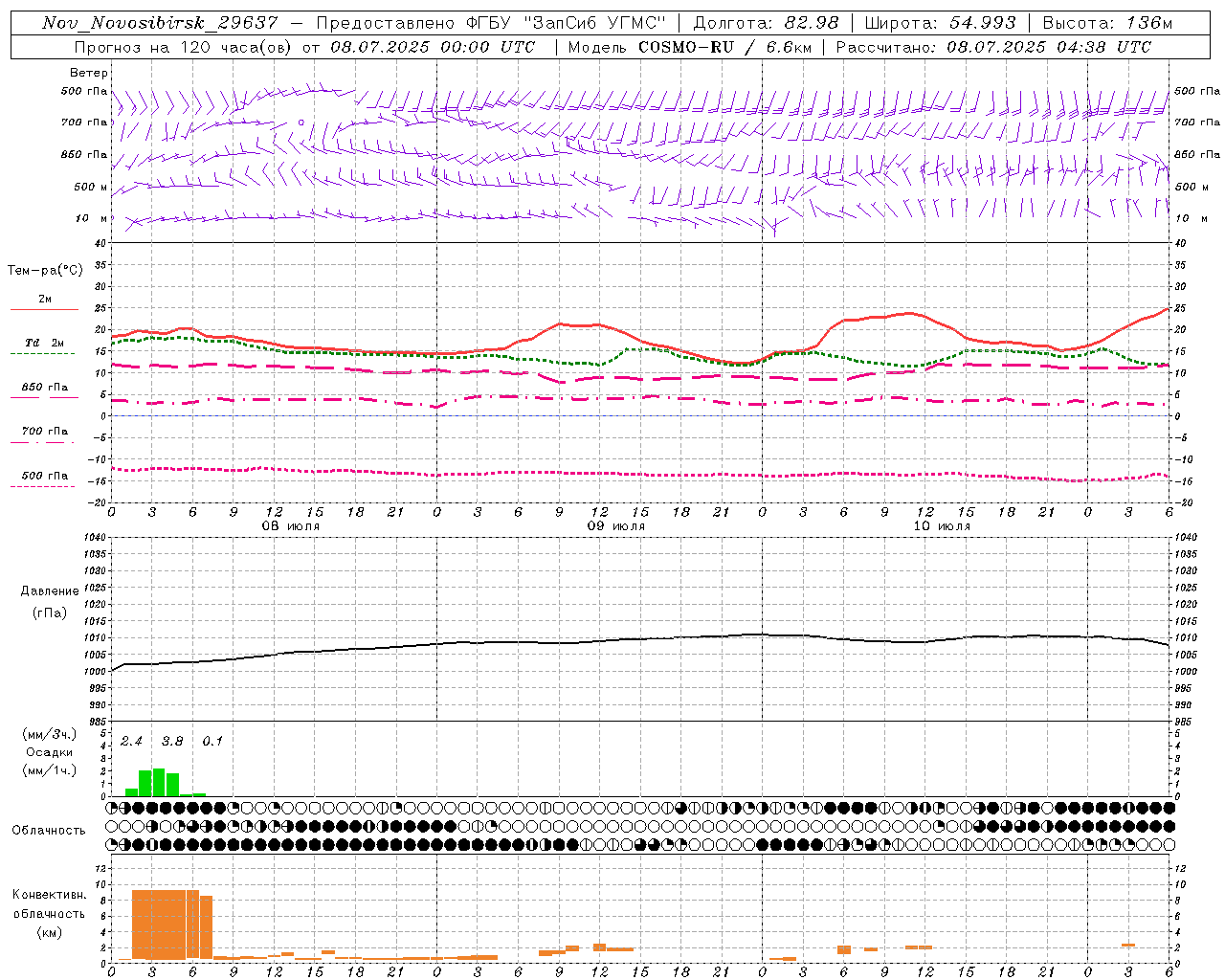Click the Ветер wind panel label

89,73
